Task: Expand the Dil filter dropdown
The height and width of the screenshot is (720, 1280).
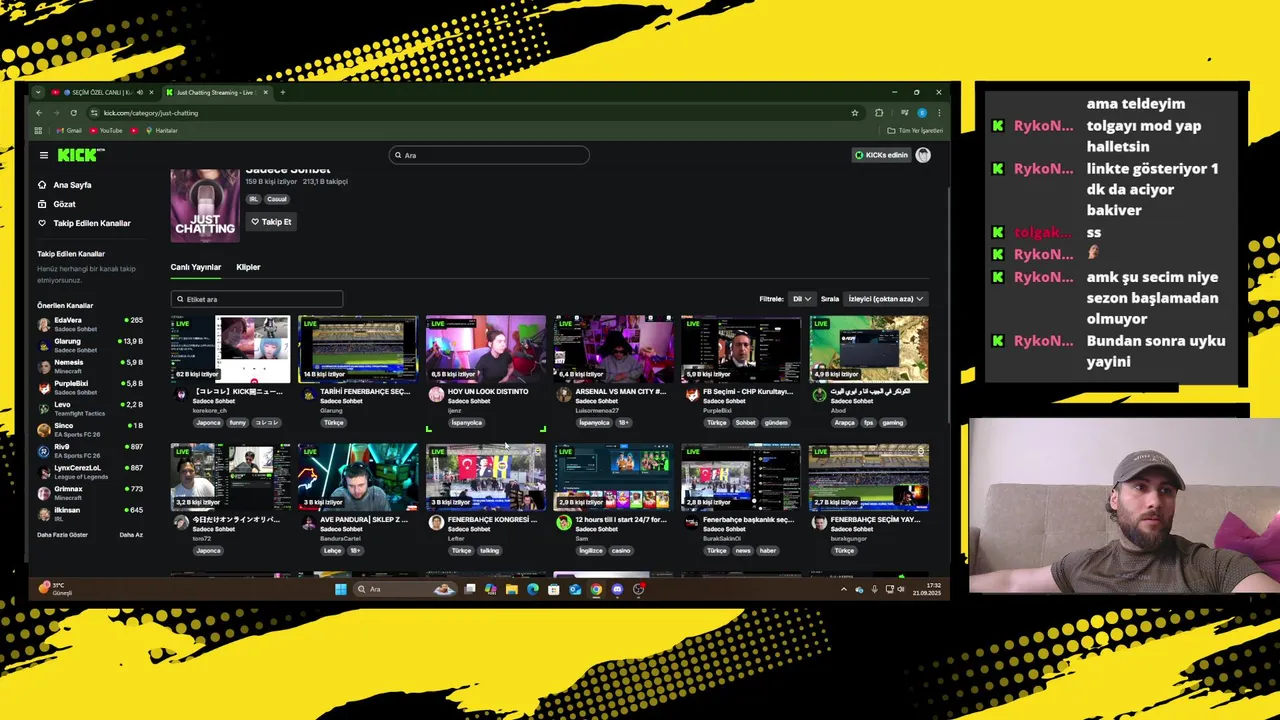Action: (802, 299)
